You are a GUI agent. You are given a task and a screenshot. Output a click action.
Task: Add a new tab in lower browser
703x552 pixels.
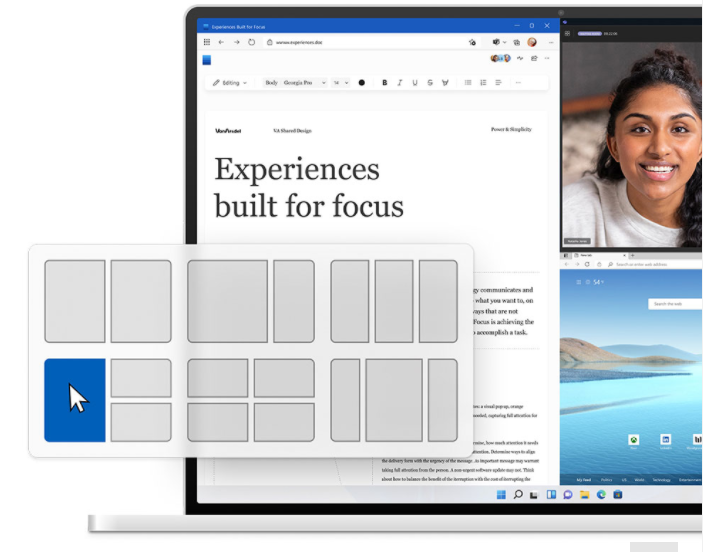[632, 255]
